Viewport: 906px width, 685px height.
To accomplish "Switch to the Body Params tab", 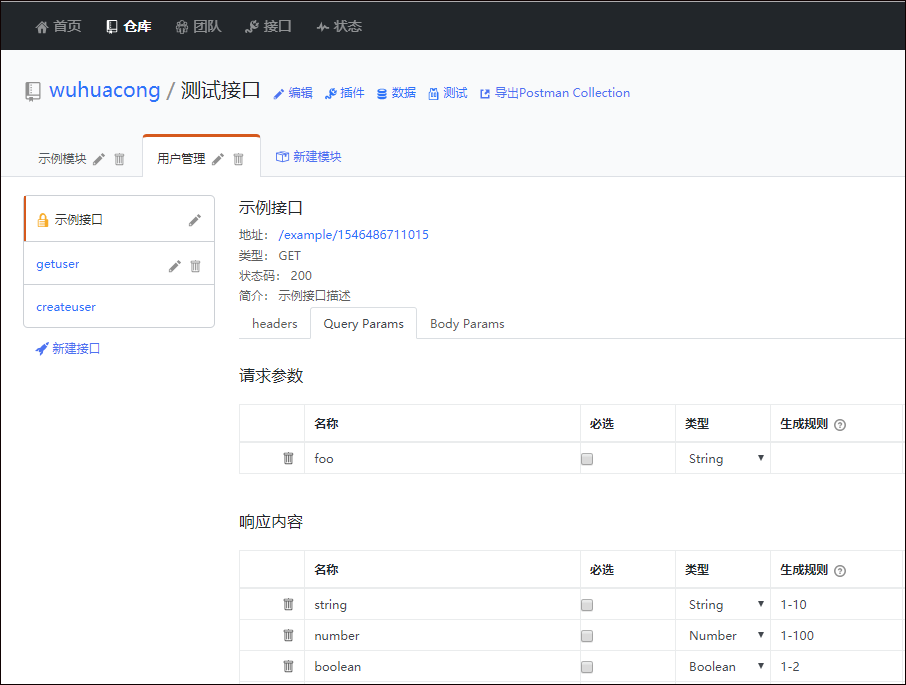I will (467, 324).
